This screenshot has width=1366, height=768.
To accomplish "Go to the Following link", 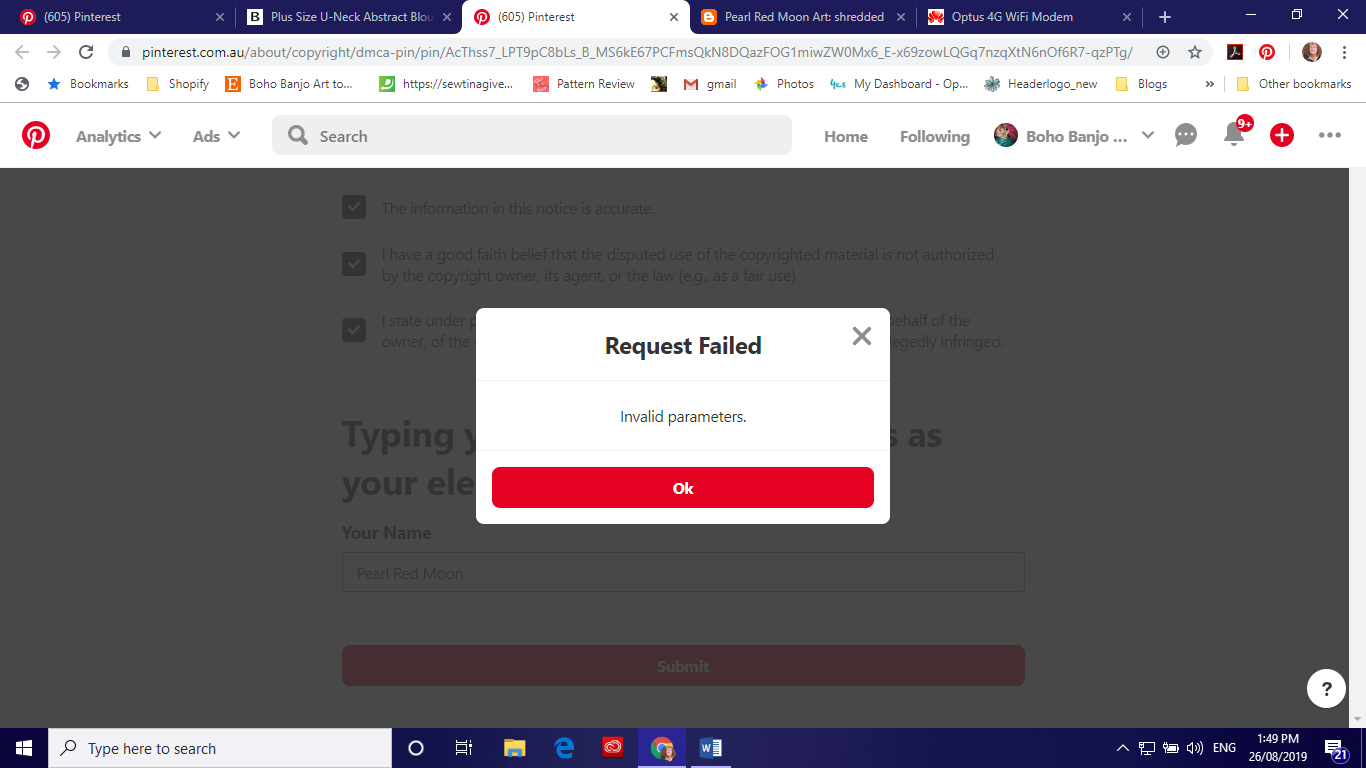I will point(935,136).
